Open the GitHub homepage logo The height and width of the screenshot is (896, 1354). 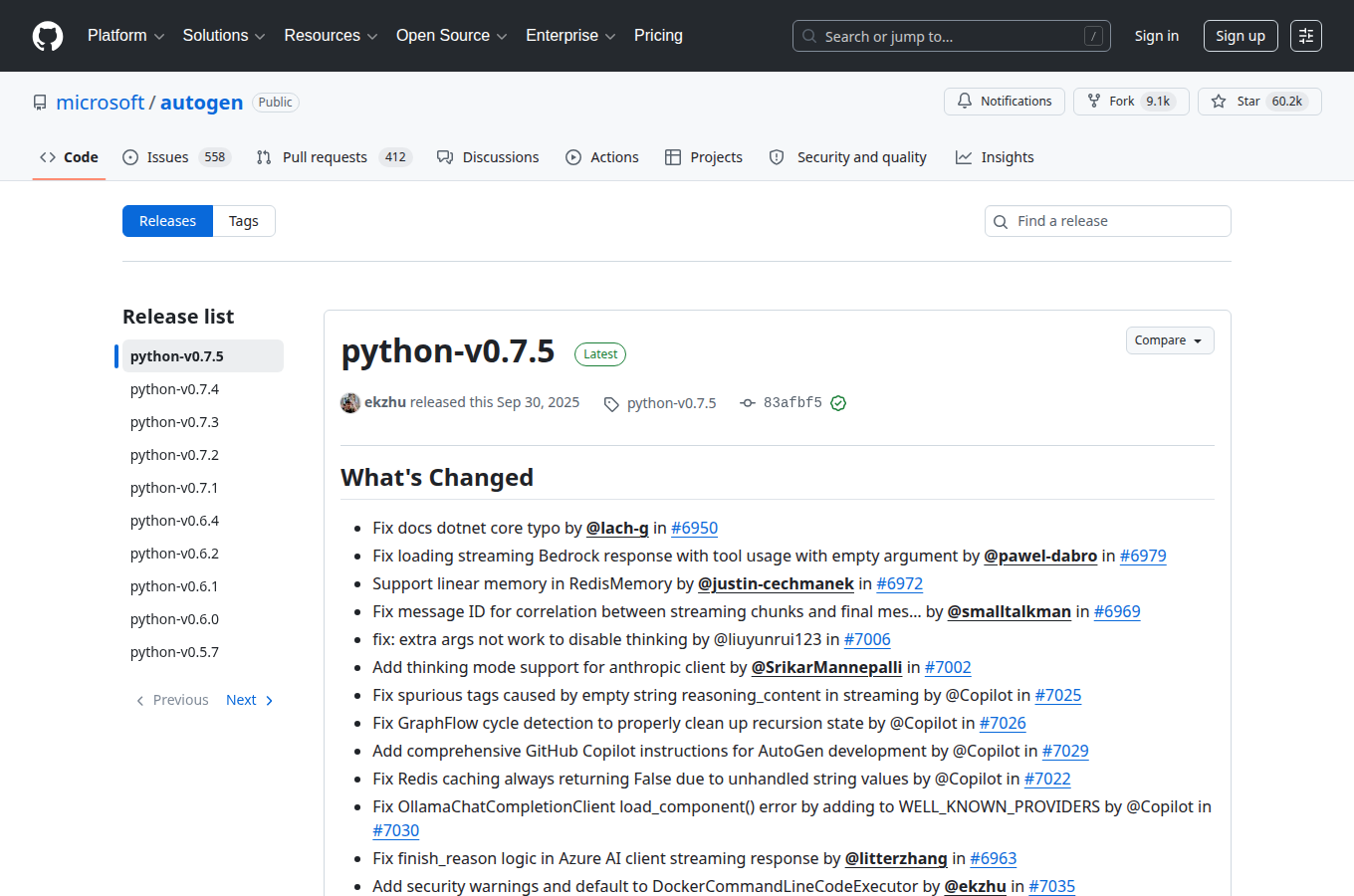(x=48, y=36)
